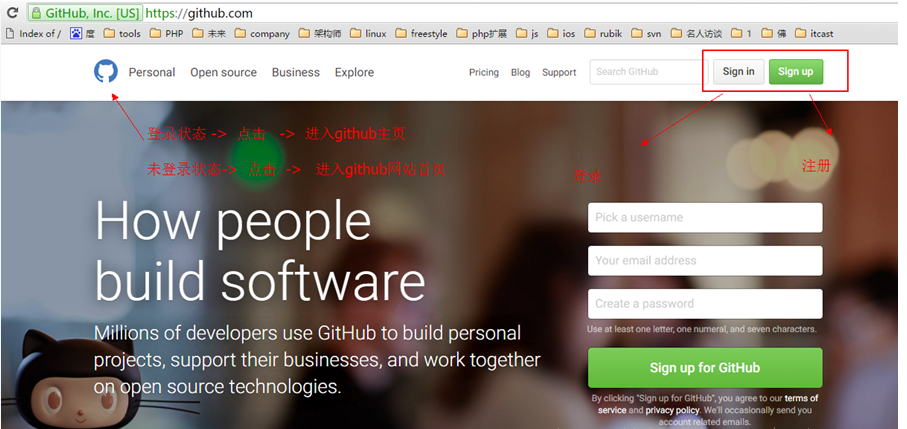Focus the 'Your email address' field
Viewport: 907px width, 429px height.
pos(705,260)
